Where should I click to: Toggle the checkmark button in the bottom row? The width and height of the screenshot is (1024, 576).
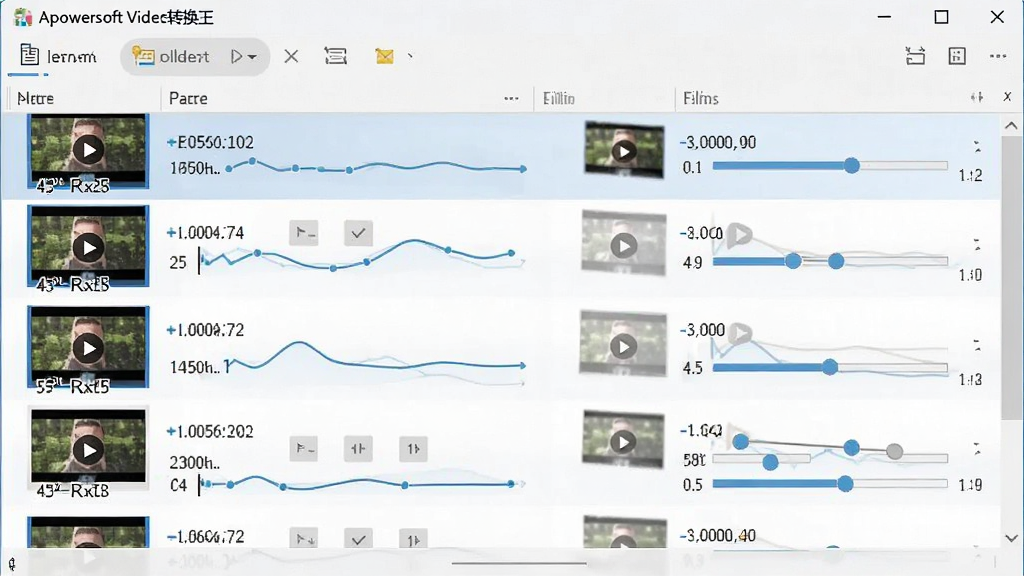tap(359, 539)
